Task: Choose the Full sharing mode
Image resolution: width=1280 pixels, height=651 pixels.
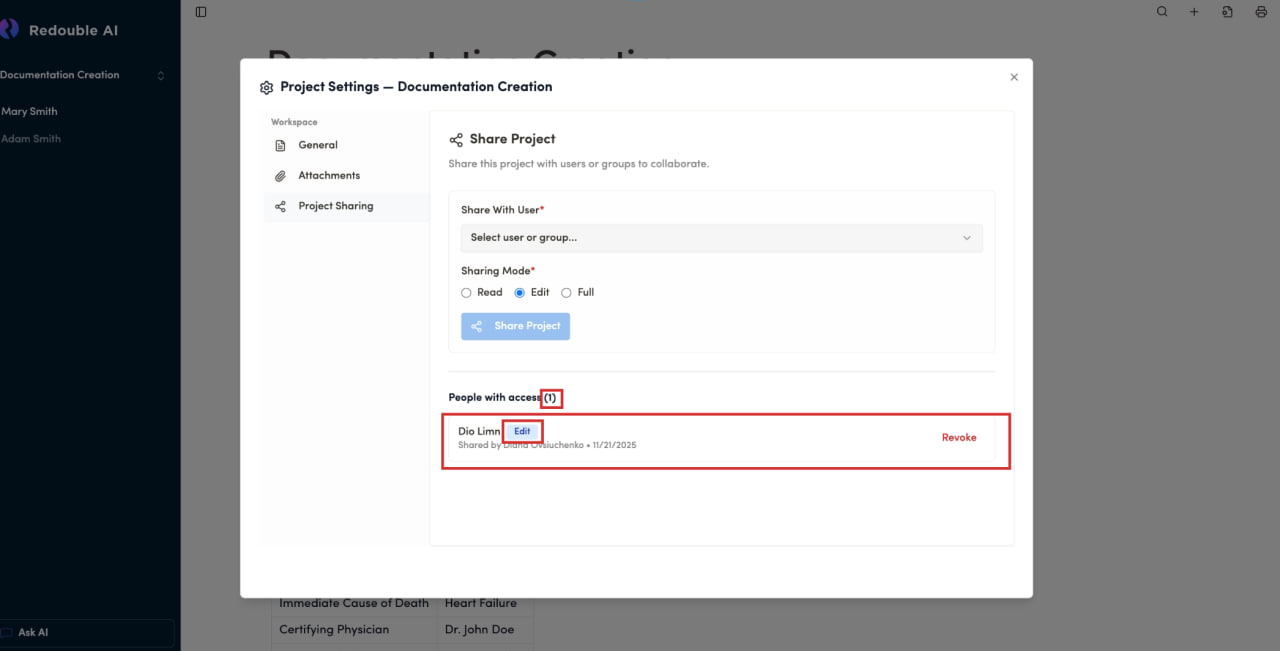Action: coord(566,293)
